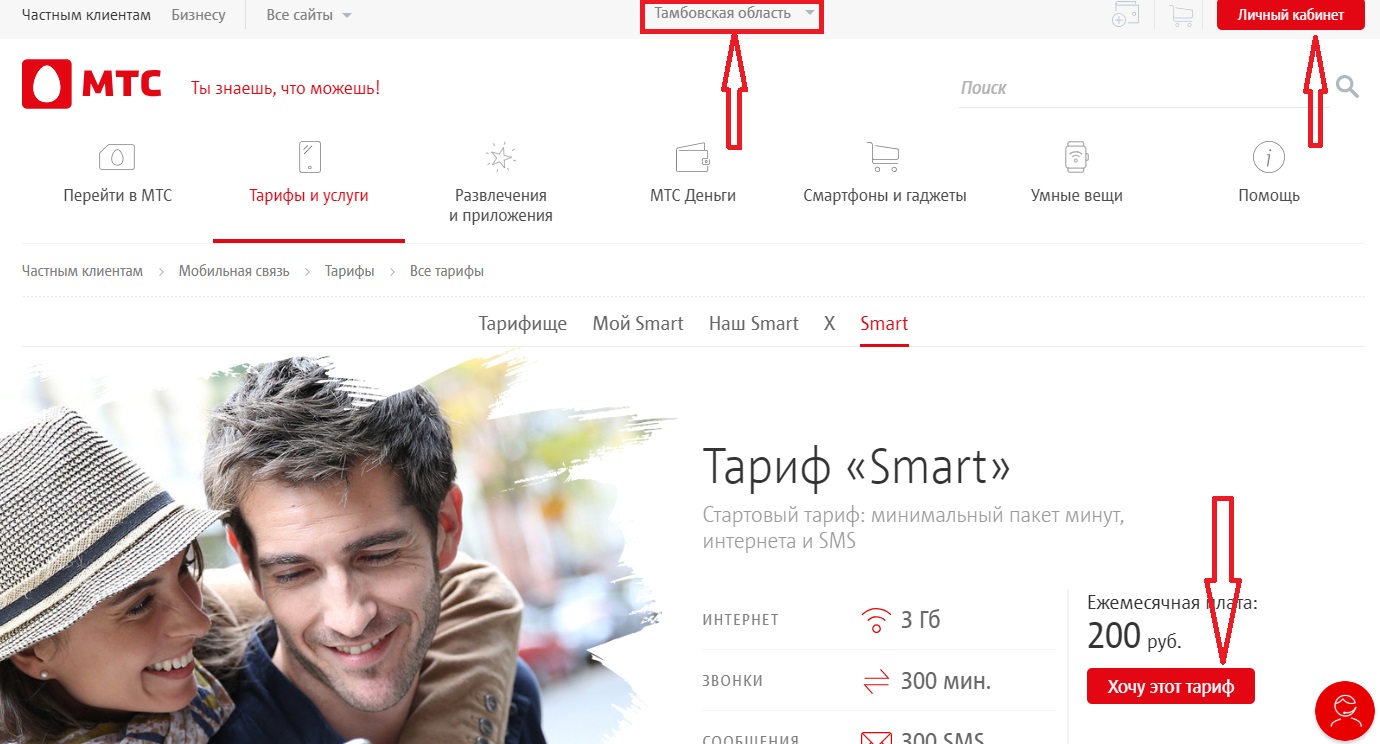Click Частным клиентам breadcrumb link

point(83,271)
